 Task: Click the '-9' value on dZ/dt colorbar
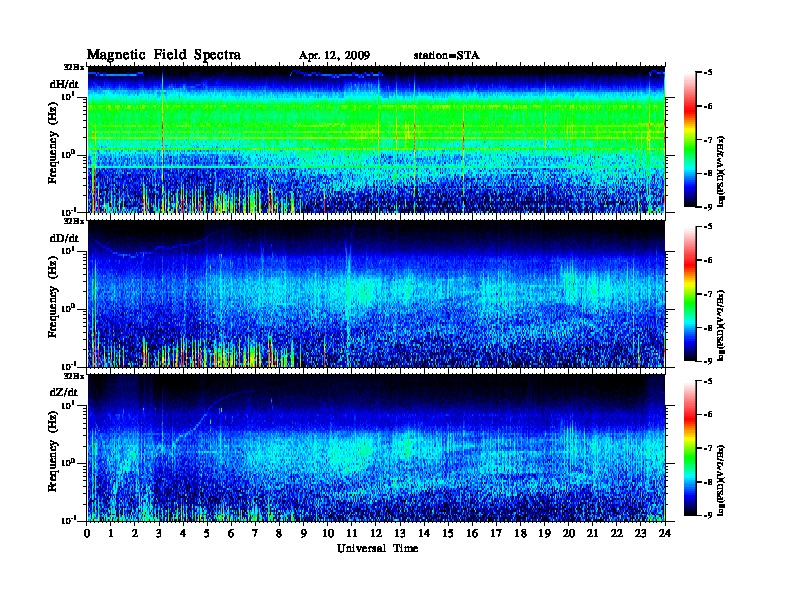point(707,515)
